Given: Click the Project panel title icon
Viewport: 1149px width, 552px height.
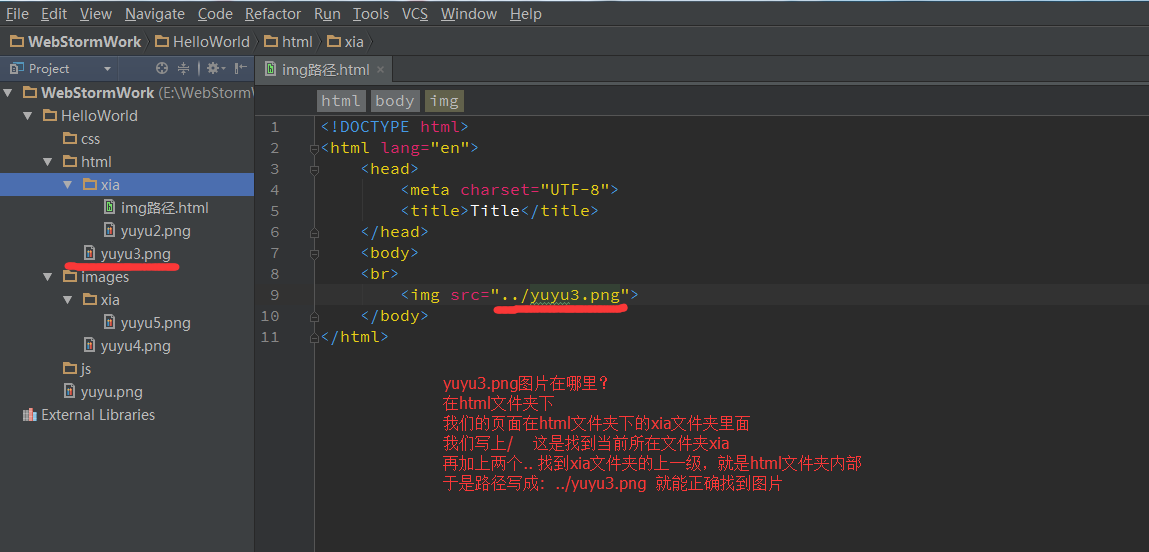Looking at the screenshot, I should point(16,68).
